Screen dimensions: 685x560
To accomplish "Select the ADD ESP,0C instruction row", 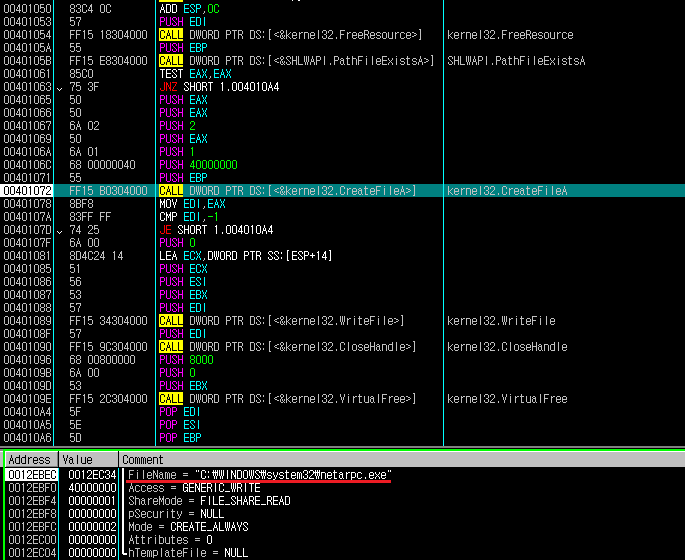I will 190,9.
